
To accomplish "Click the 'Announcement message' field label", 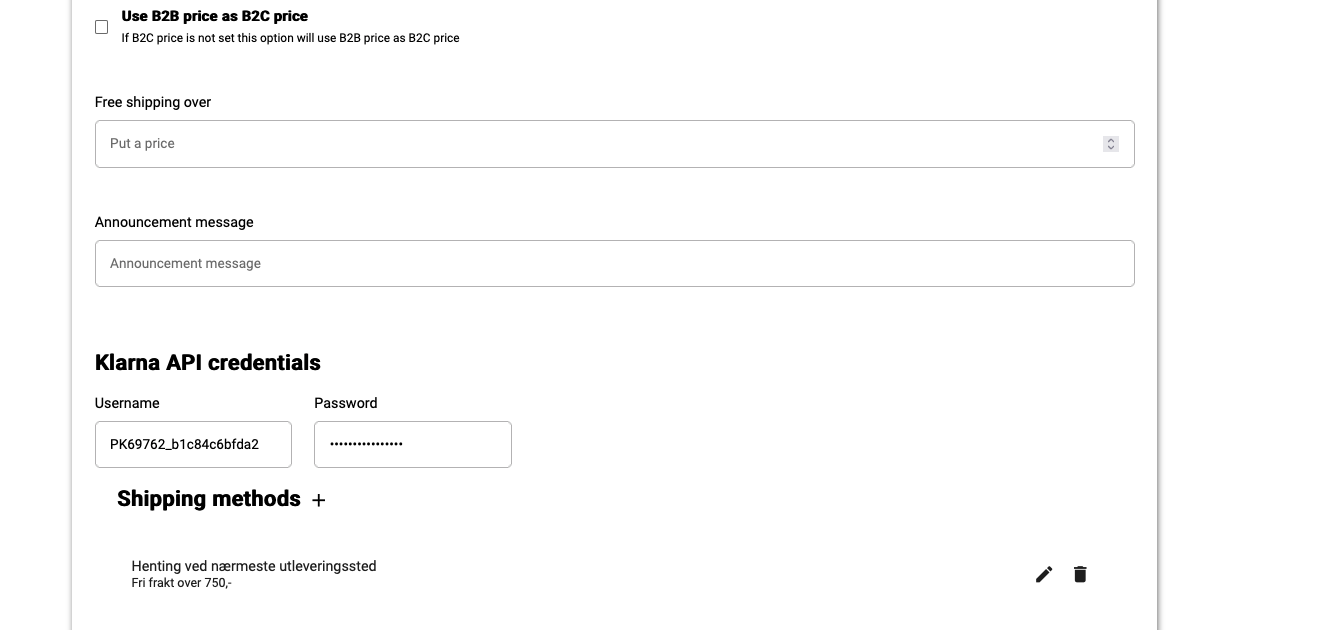I will (174, 222).
